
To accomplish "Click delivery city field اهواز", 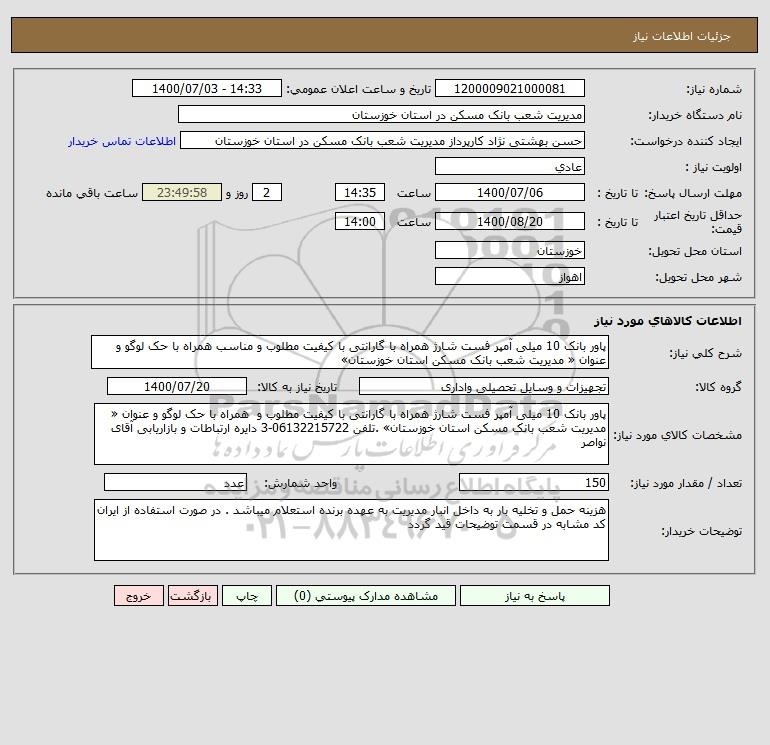I will pyautogui.click(x=510, y=276).
